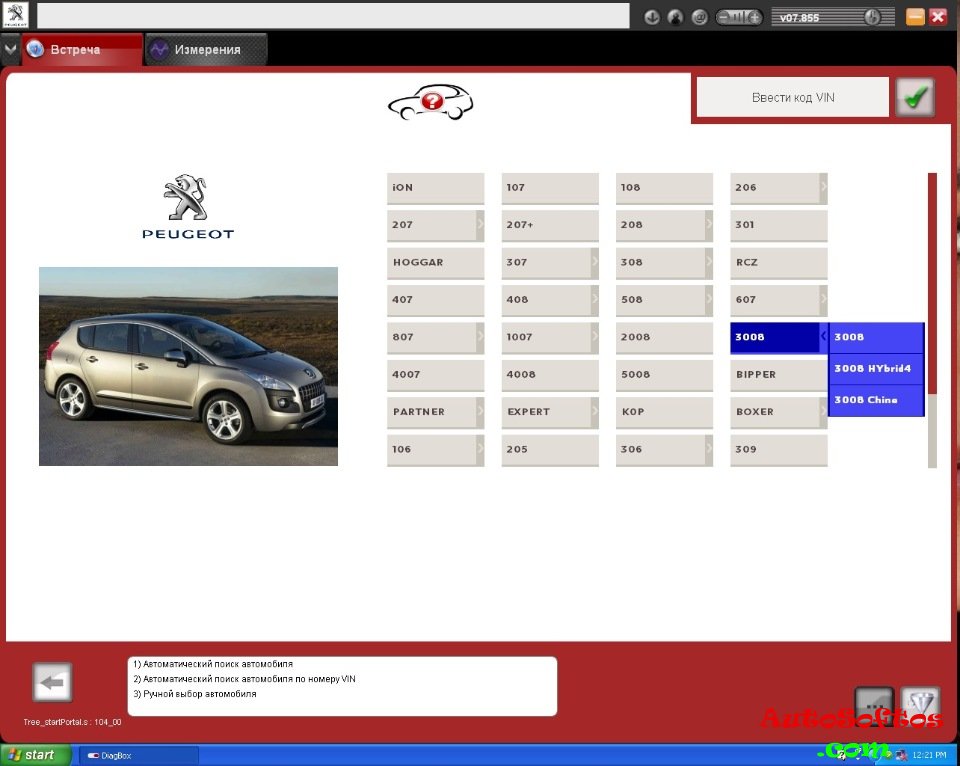The image size is (960, 766).
Task: Click the text Ручной выбор автомобиля
Action: (200, 694)
